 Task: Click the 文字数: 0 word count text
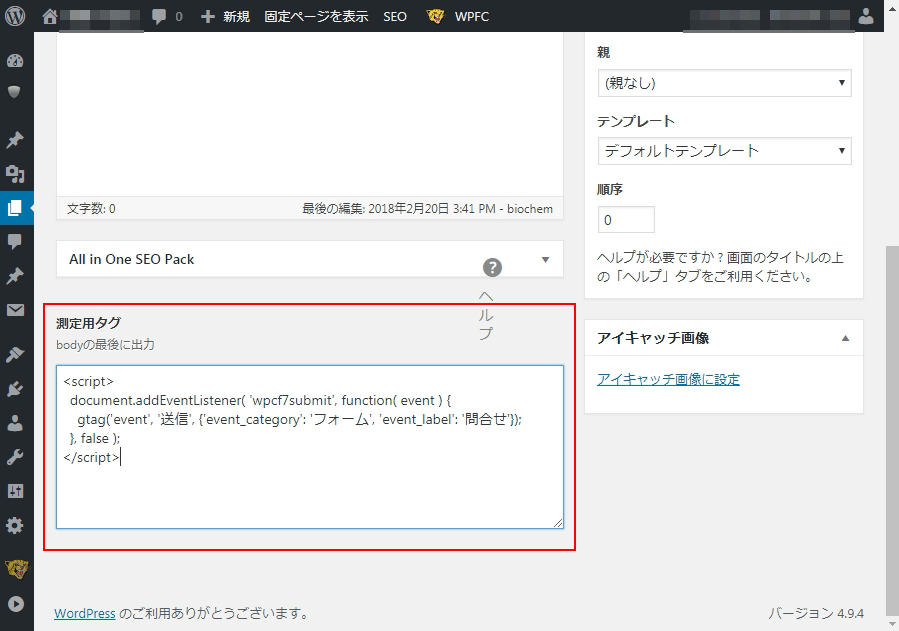coord(91,209)
